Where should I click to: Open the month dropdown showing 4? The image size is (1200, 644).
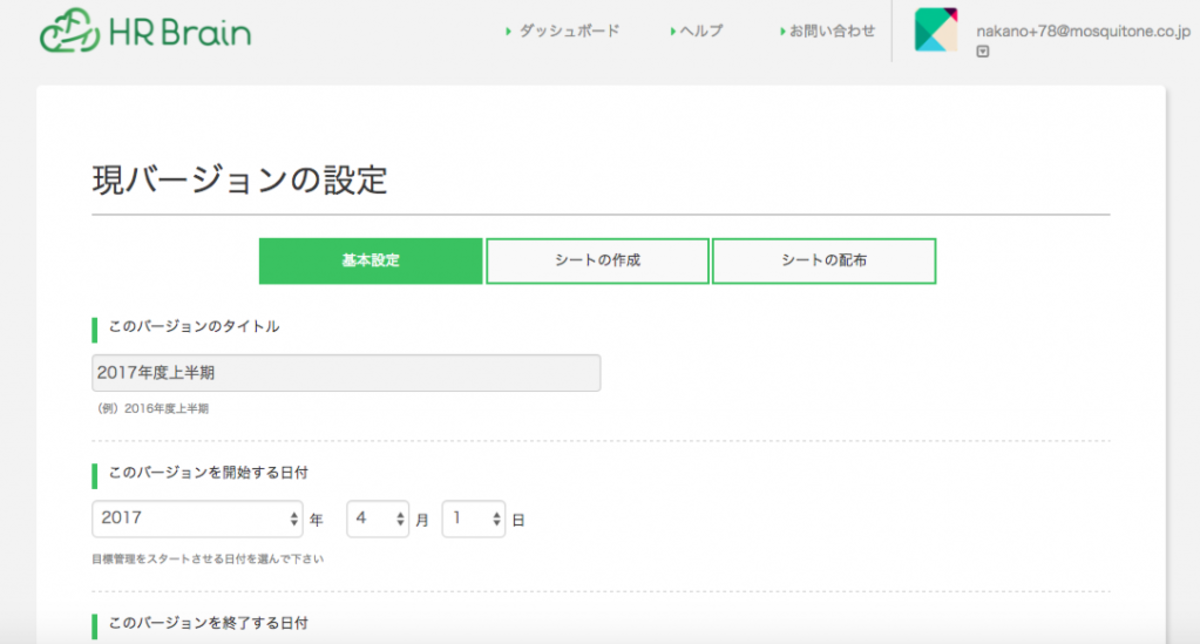(377, 519)
